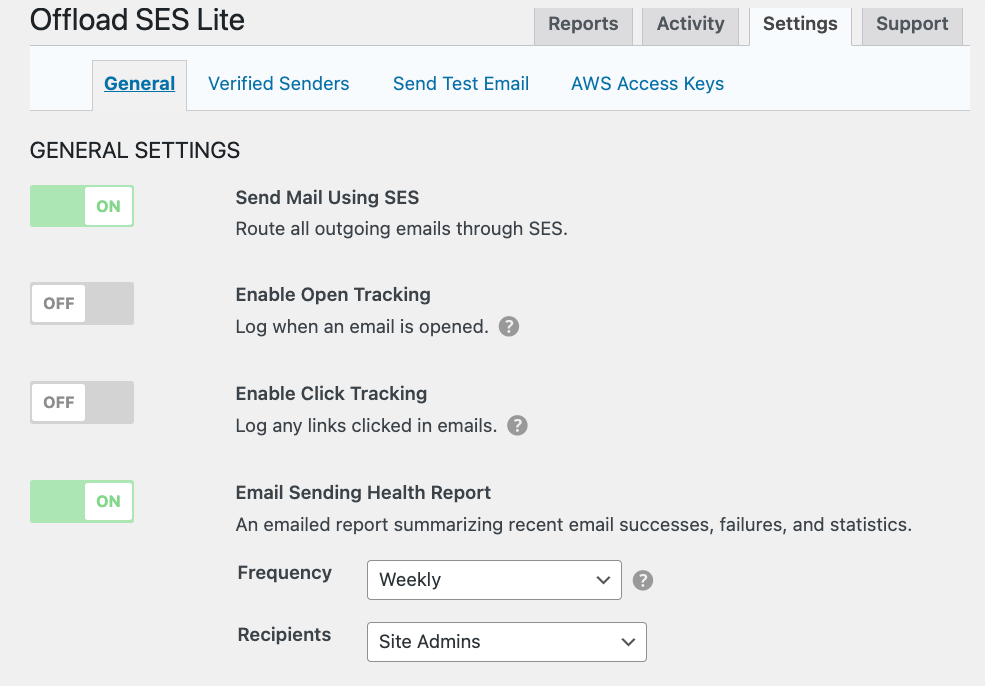Open the AWS Access Keys settings
This screenshot has width=985, height=686.
click(647, 84)
